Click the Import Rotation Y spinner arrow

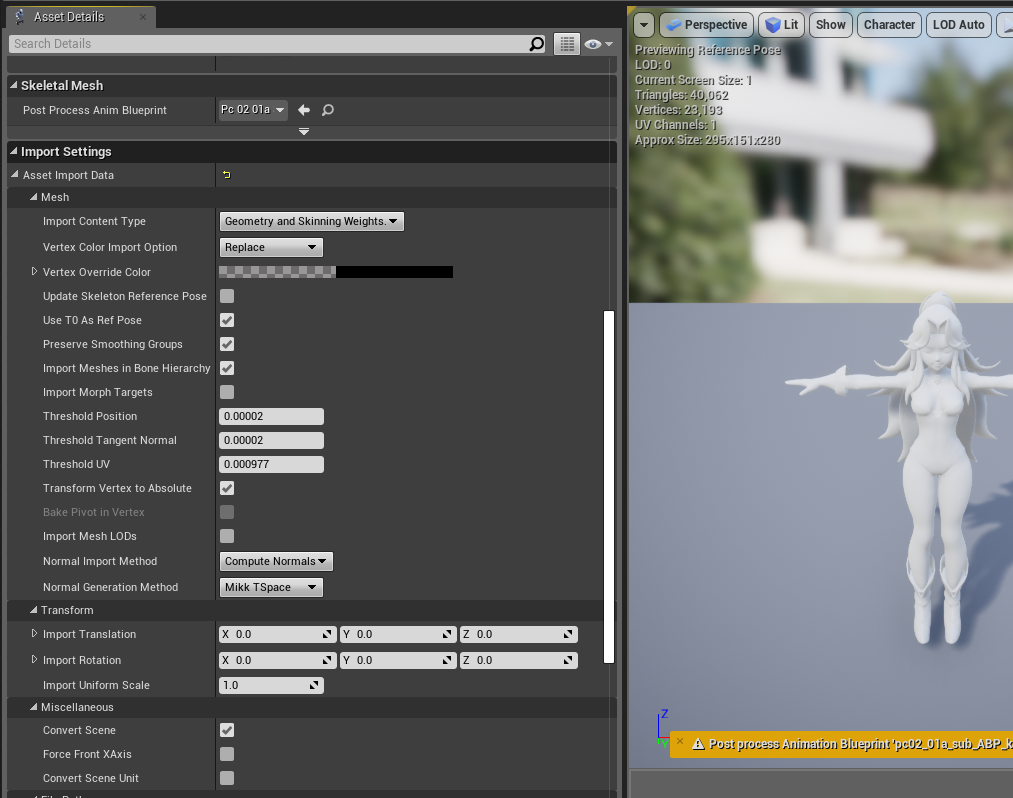point(447,660)
